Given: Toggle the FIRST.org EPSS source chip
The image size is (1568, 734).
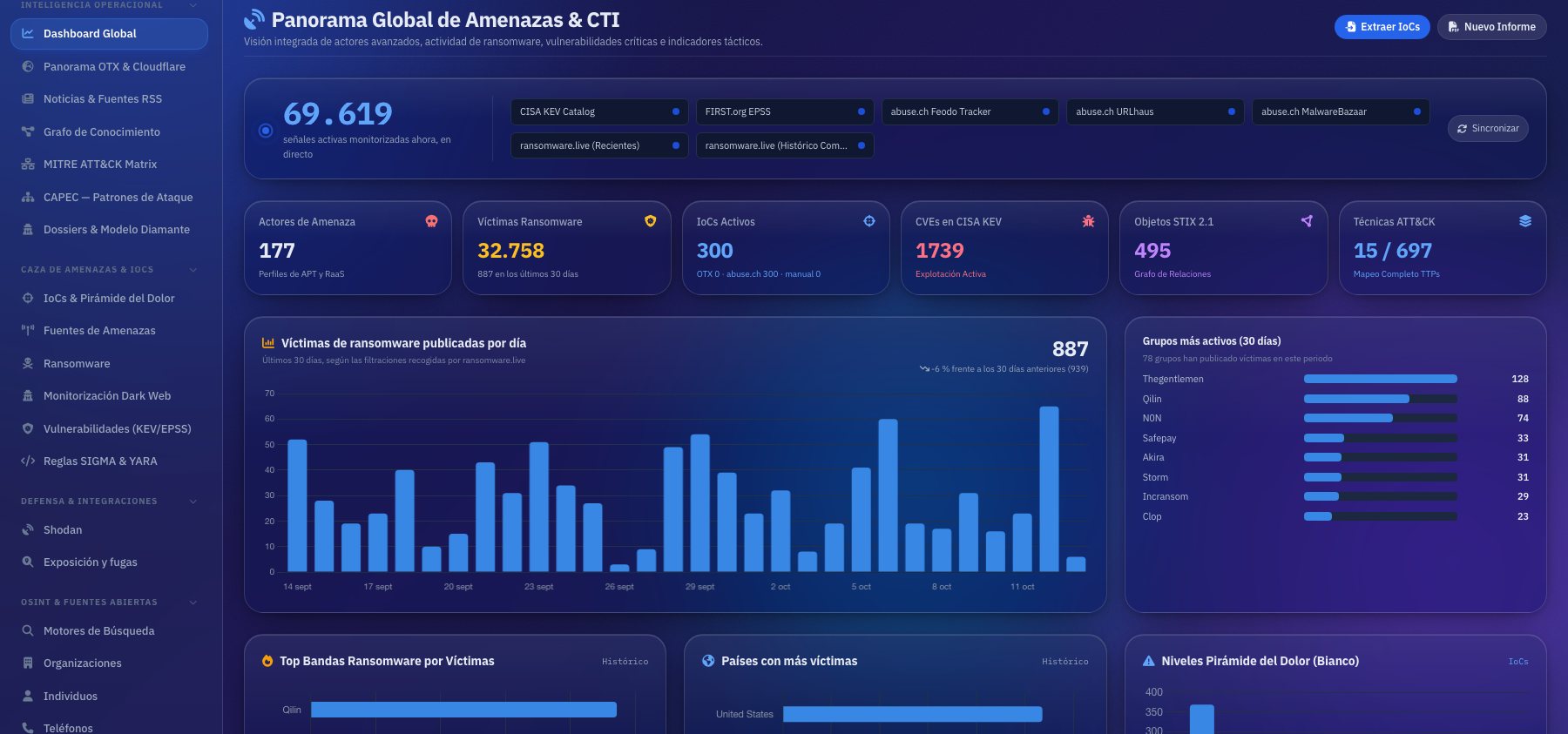Looking at the screenshot, I should pos(785,111).
